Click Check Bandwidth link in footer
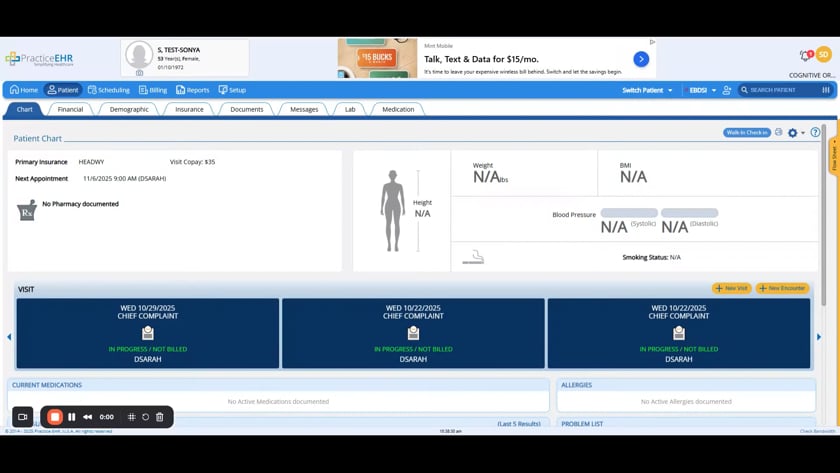This screenshot has height=473, width=840. tap(817, 431)
